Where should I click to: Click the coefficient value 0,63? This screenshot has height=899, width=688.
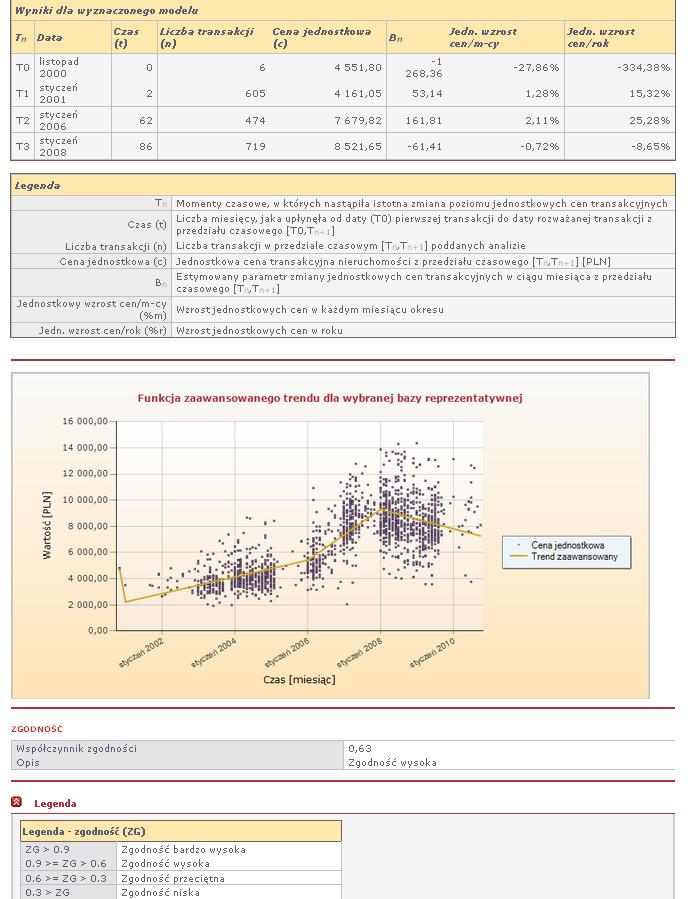[360, 748]
